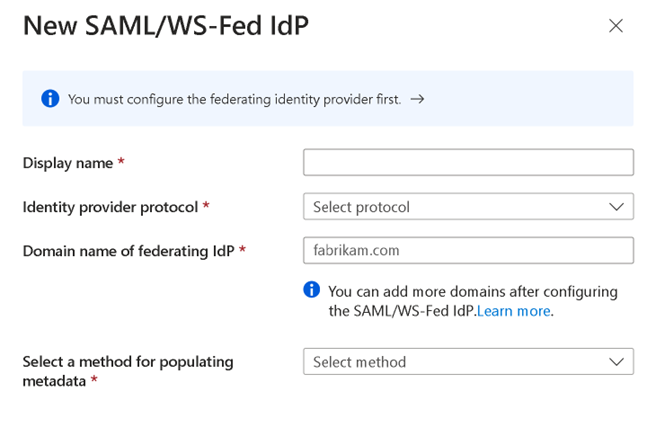Click the New SAML/WS-Fed IdP heading

coord(166,26)
